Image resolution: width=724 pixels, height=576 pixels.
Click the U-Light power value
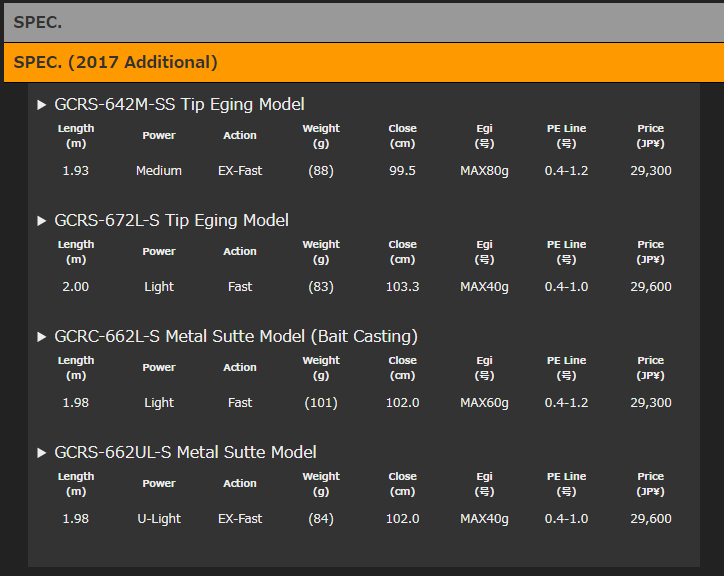(x=159, y=519)
